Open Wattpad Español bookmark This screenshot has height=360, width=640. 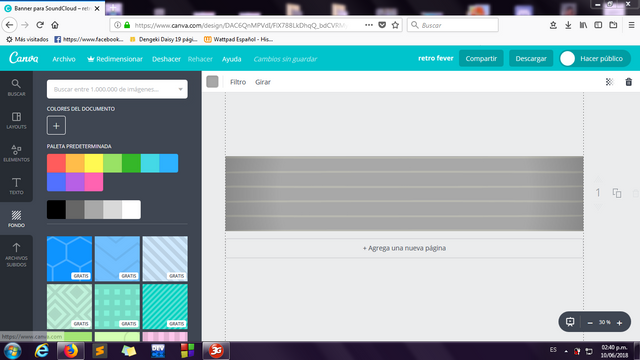[x=238, y=39]
